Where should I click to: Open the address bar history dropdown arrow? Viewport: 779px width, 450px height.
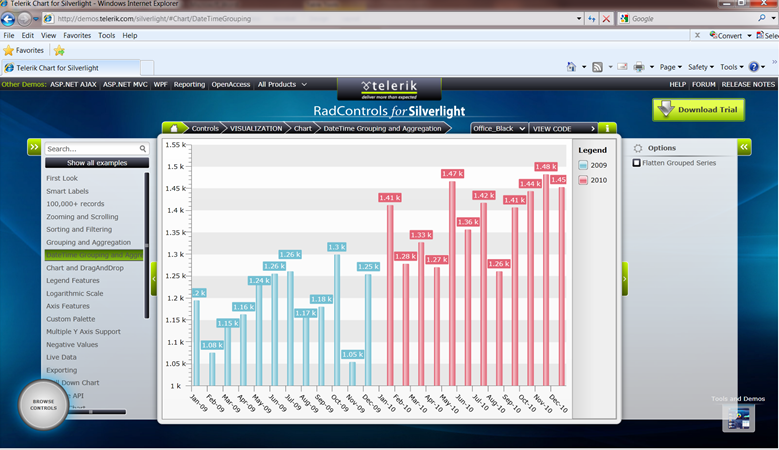579,19
